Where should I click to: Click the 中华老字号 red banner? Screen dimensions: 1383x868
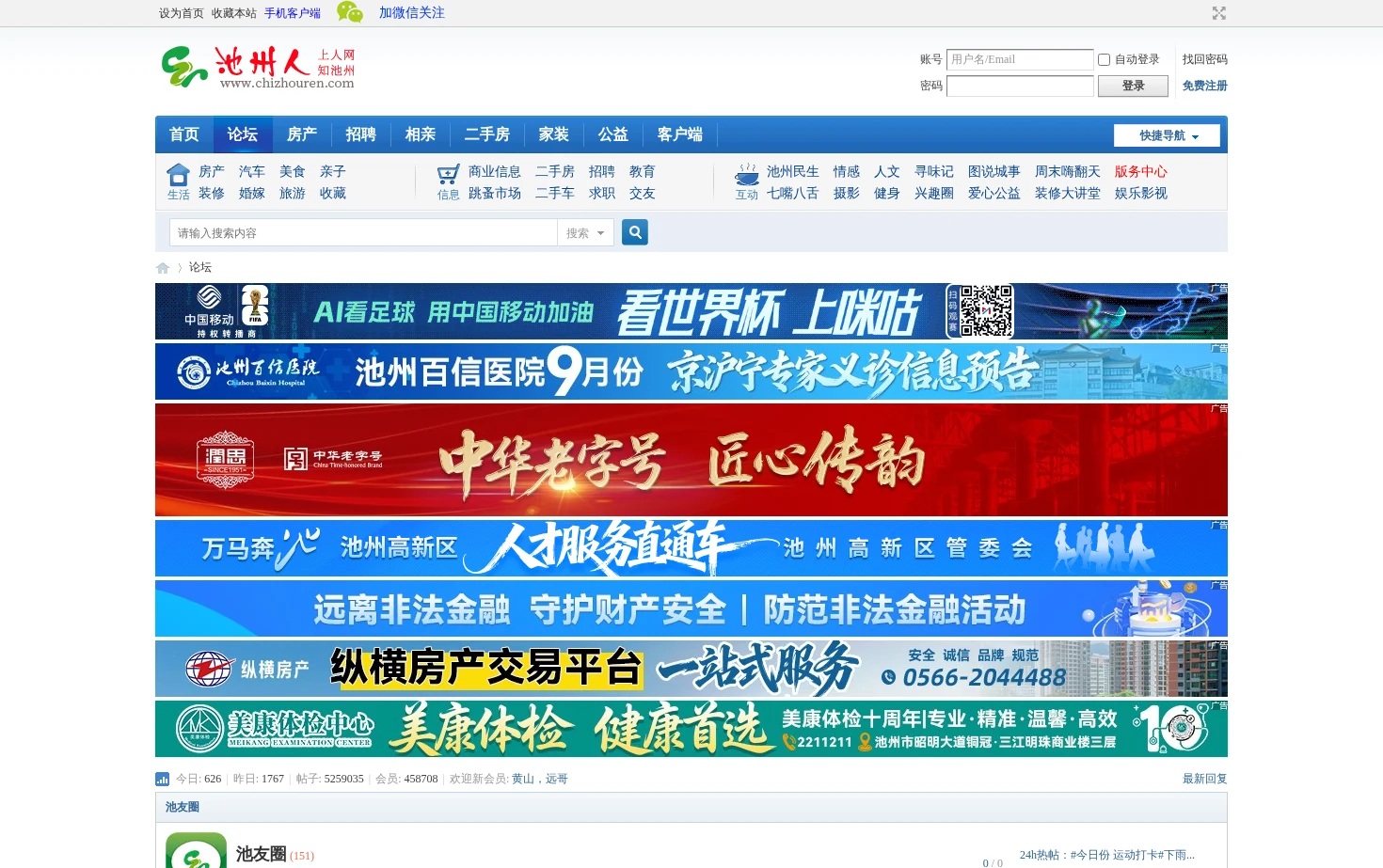691,460
